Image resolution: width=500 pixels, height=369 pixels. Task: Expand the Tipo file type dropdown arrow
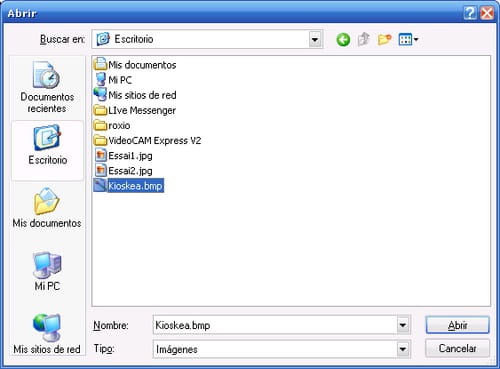[403, 349]
